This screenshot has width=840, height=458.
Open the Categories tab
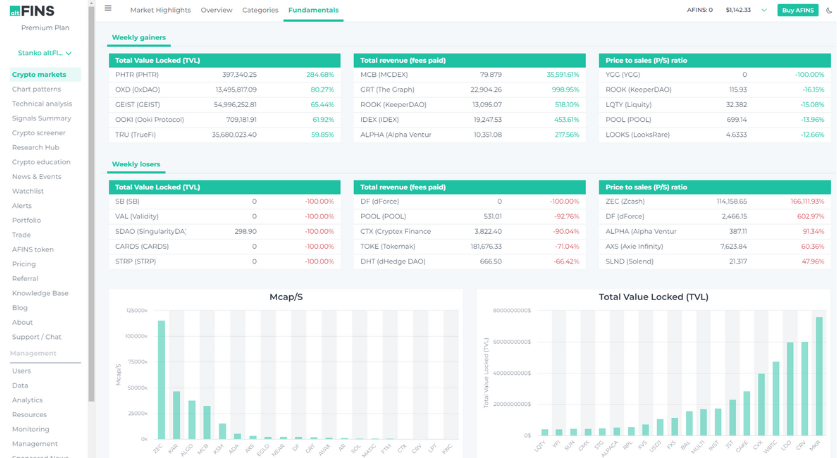260,10
